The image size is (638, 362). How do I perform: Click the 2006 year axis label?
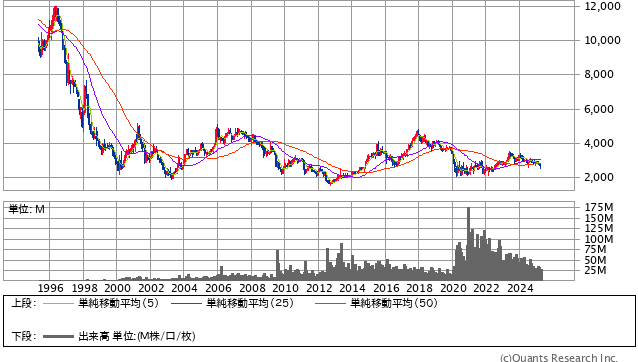click(218, 288)
